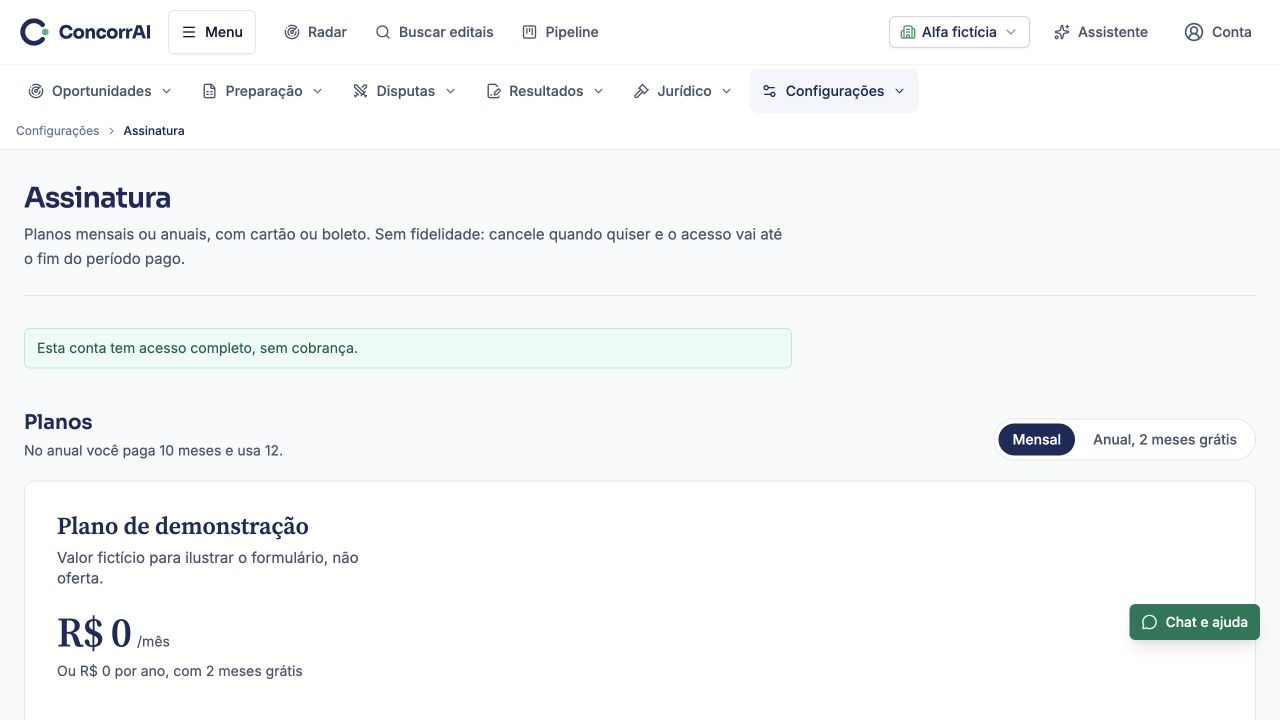Open the Disputas menu label
This screenshot has width=1280, height=720.
406,91
